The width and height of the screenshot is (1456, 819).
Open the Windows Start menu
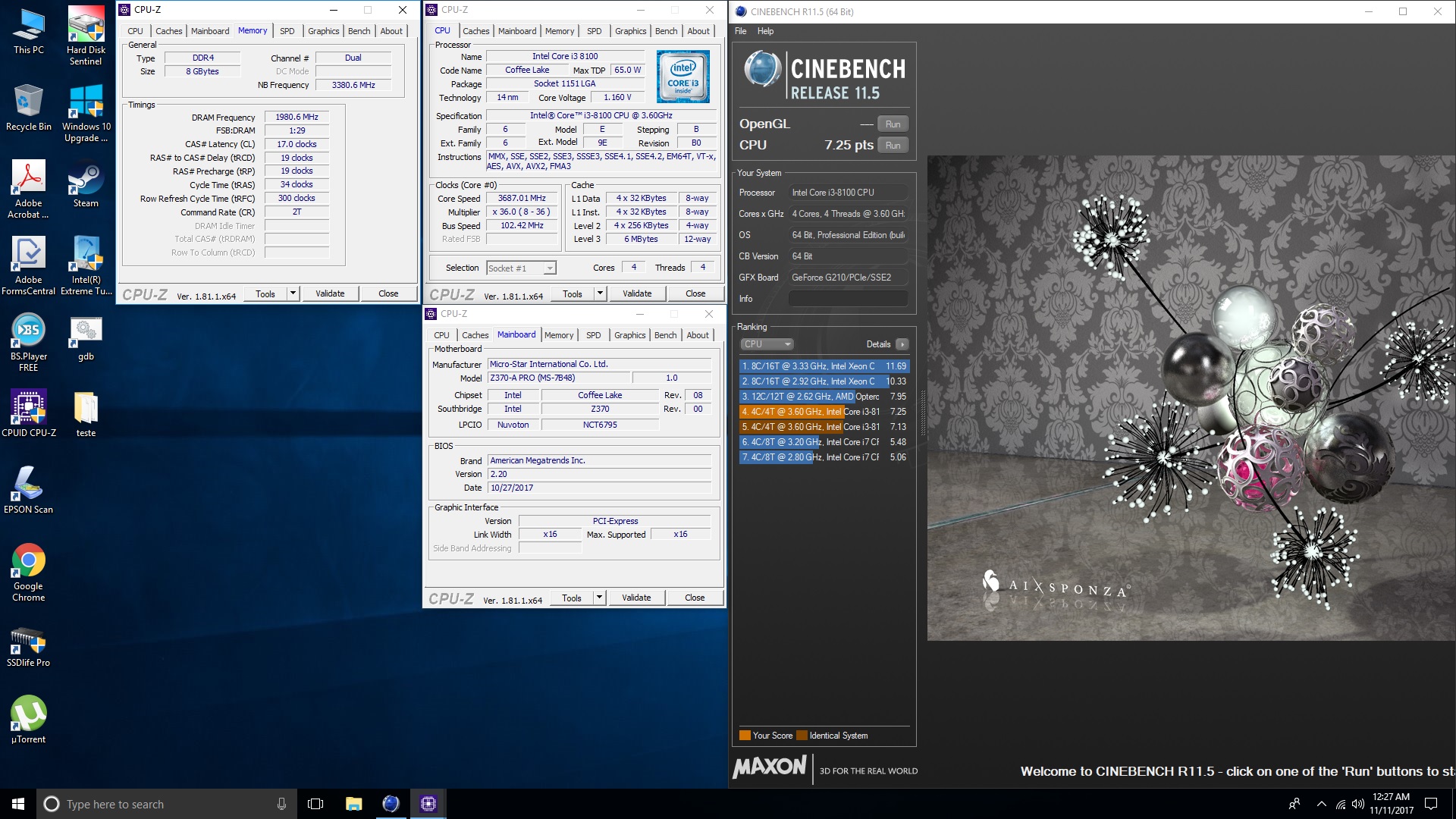click(x=18, y=804)
